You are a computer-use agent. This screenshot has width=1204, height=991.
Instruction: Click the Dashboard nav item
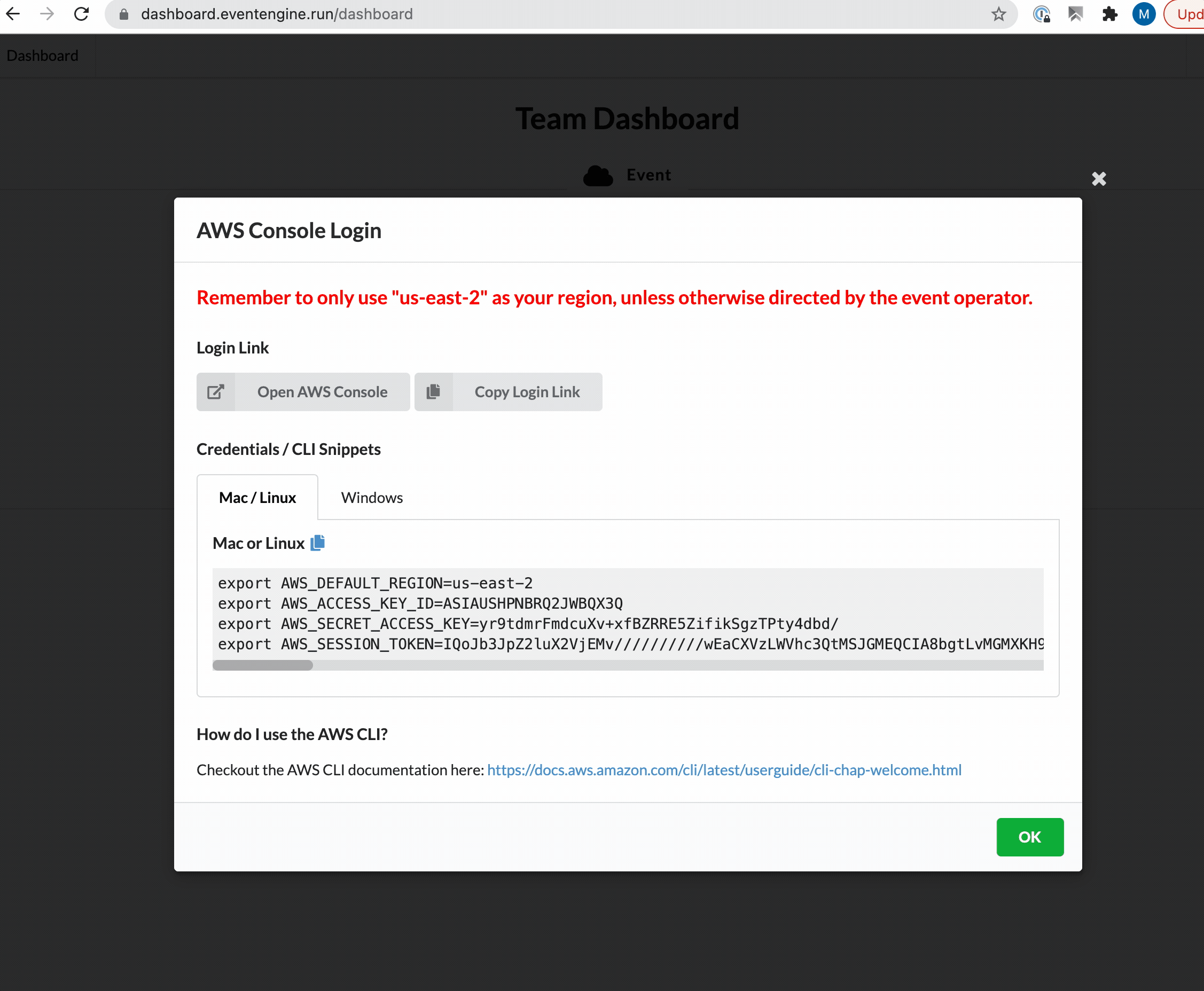pos(42,56)
